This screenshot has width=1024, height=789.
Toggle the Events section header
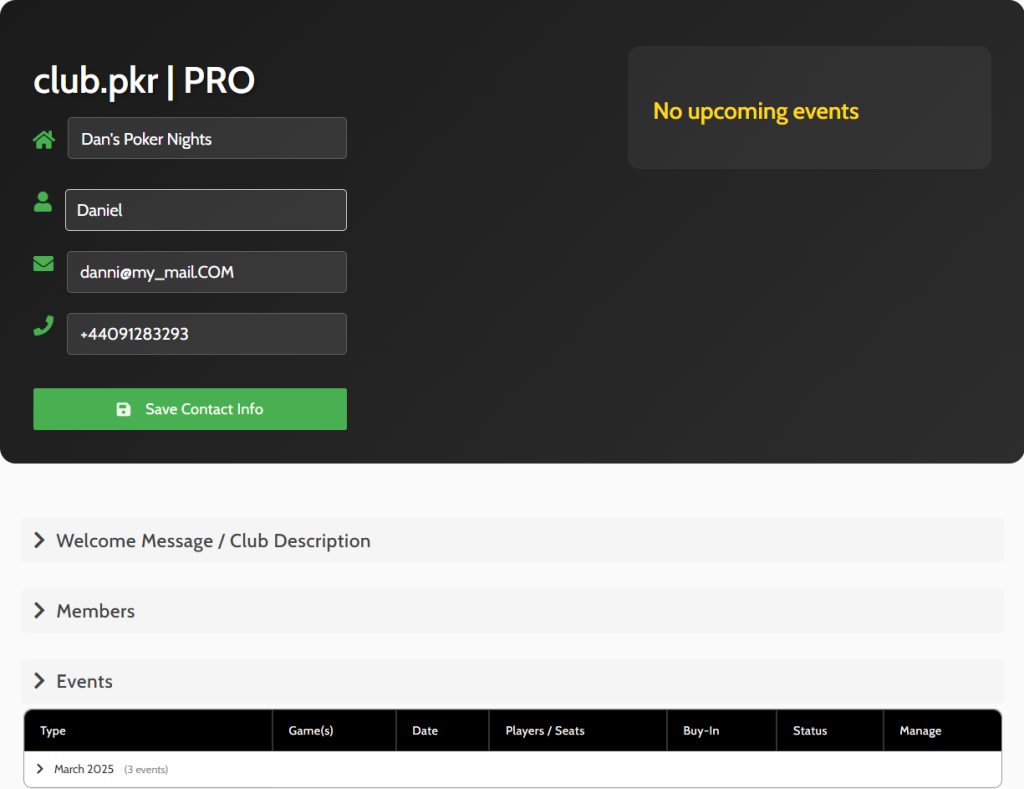click(x=84, y=681)
